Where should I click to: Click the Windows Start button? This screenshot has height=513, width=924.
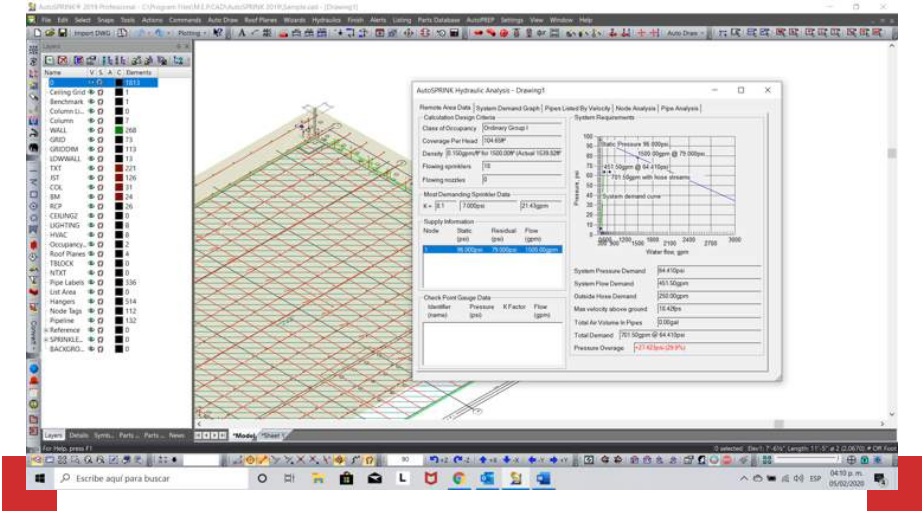pos(41,479)
